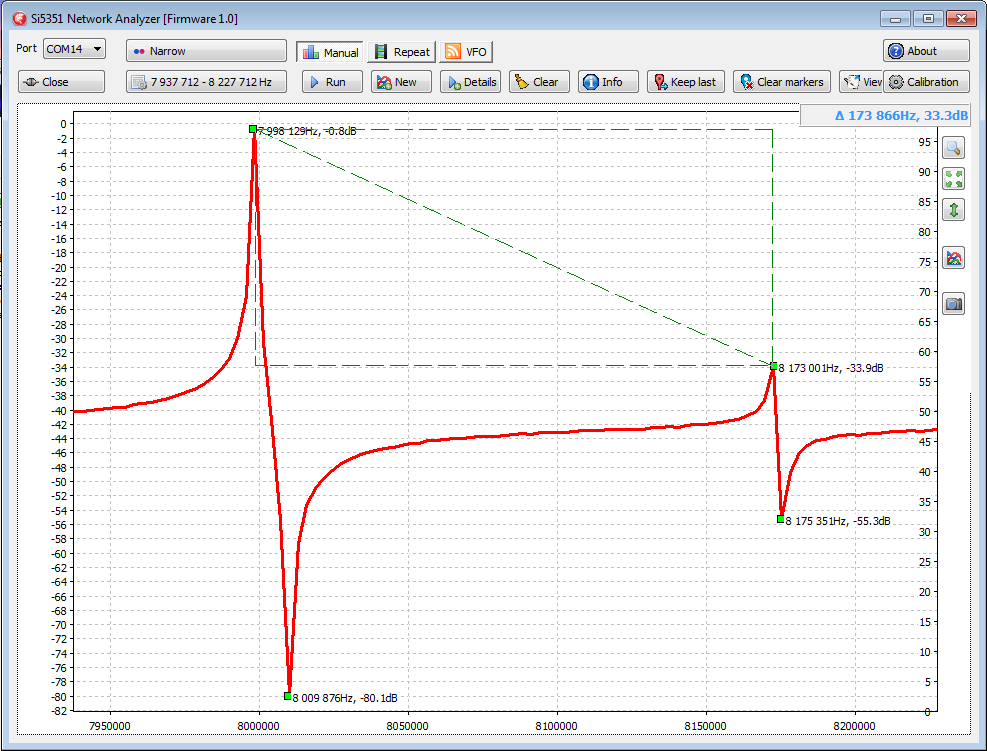Switch to Repeat sweep mode
Viewport: 987px width, 751px height.
tap(402, 52)
